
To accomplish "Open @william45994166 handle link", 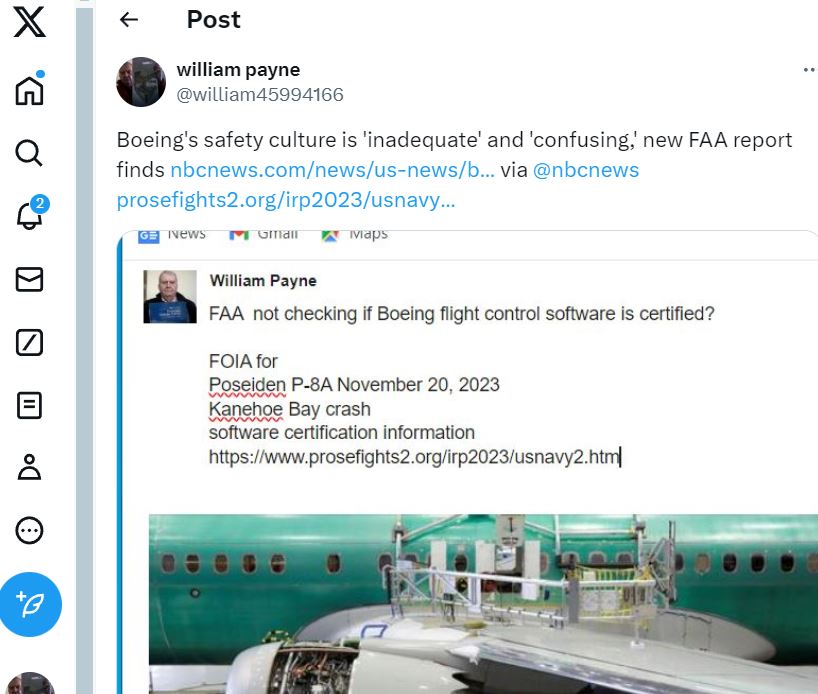I will 260,94.
